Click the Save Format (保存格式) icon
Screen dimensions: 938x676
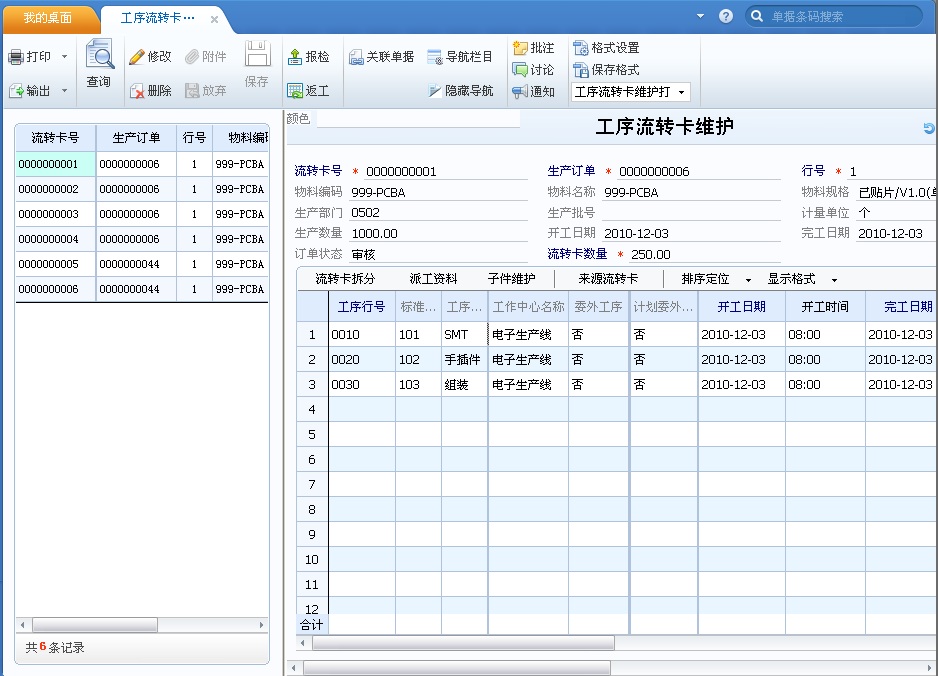coord(581,70)
